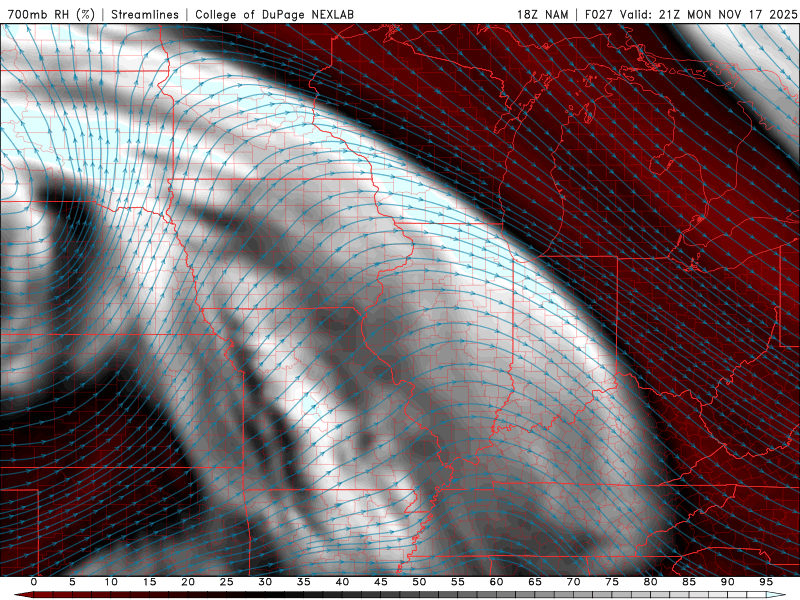This screenshot has height=600, width=800.
Task: Select the "20" label on color scale
Action: click(188, 582)
